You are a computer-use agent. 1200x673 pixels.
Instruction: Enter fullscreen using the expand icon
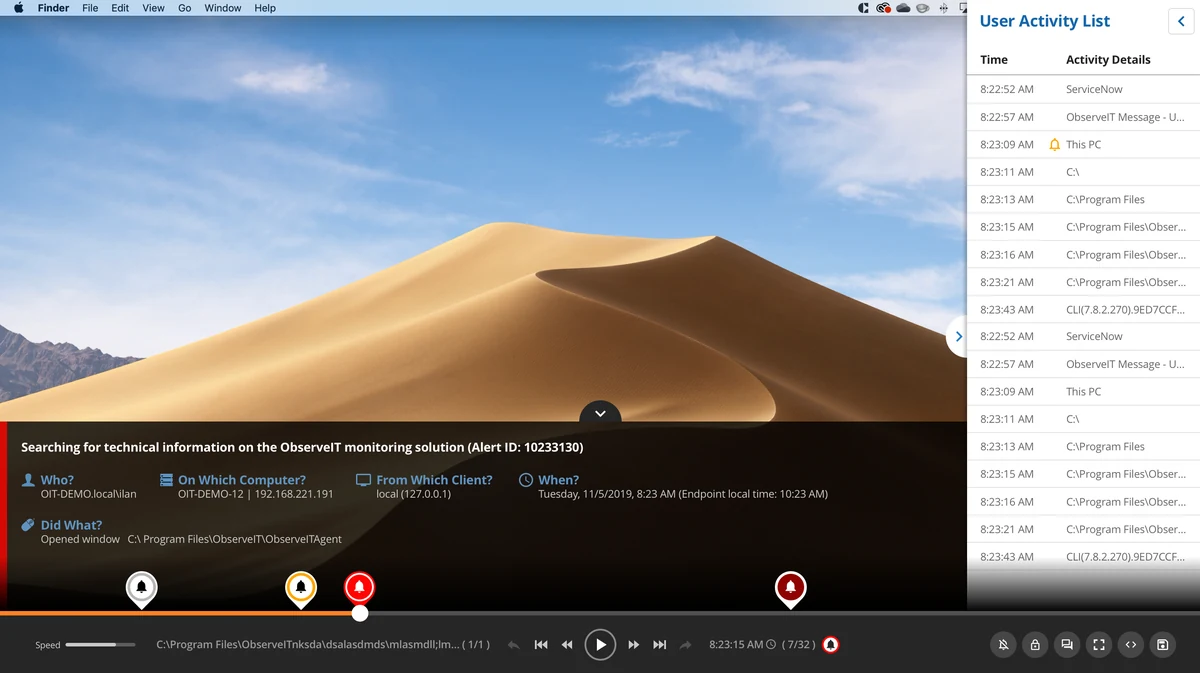1099,645
